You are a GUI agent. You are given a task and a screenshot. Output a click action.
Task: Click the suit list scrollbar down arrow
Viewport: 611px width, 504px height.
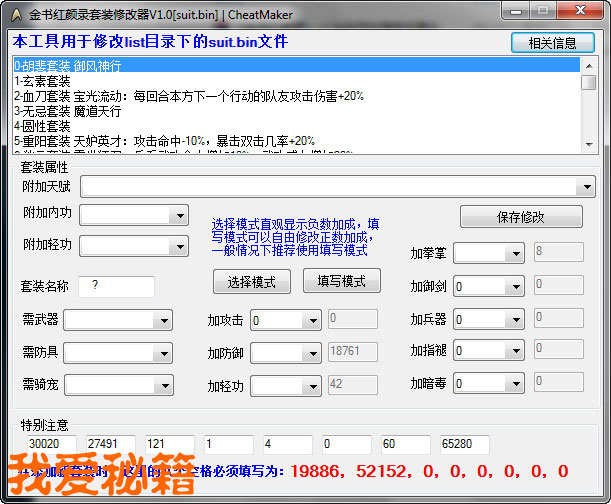pyautogui.click(x=589, y=148)
